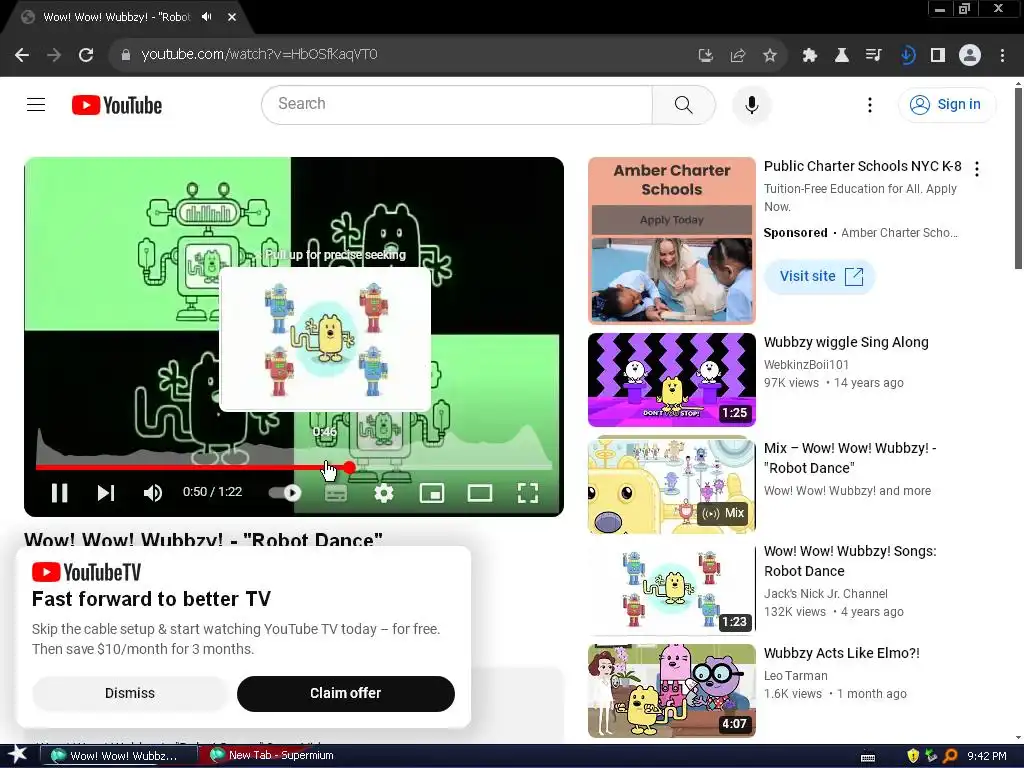Open the Wubbzy wiggle Sing Along thumbnail
The image size is (1024, 768).
[x=672, y=379]
